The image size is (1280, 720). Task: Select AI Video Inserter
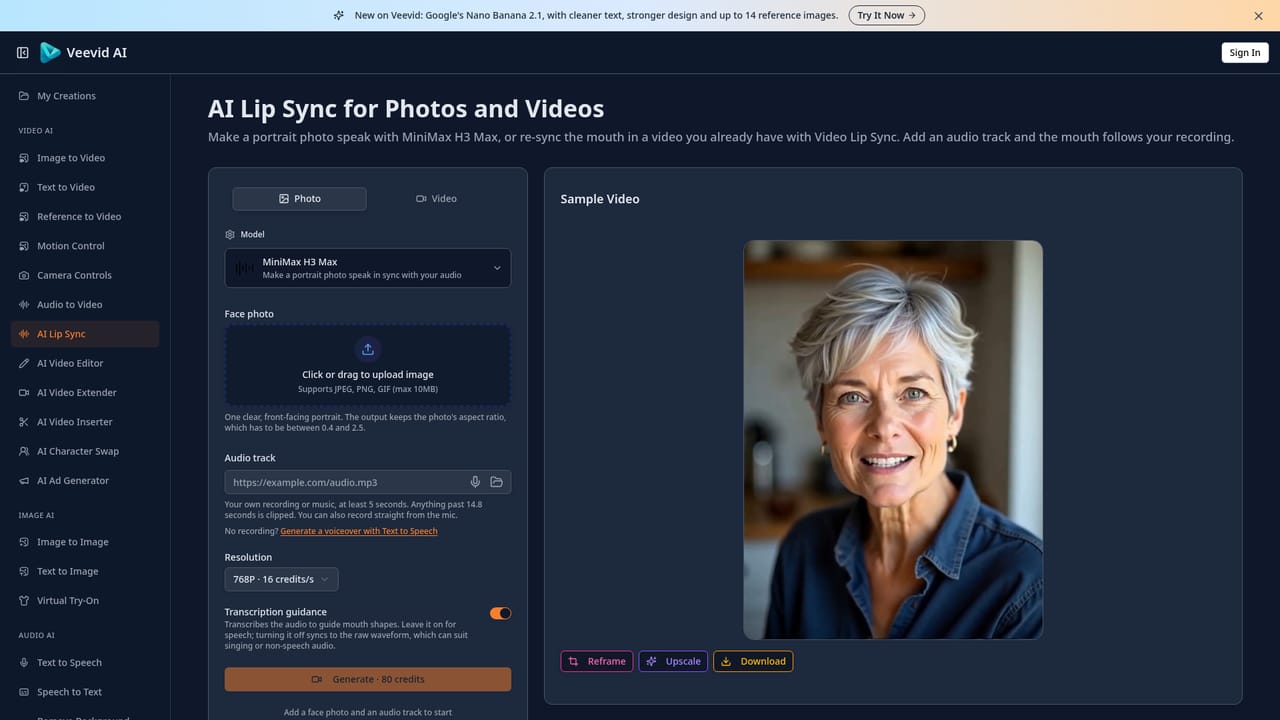tap(85, 422)
